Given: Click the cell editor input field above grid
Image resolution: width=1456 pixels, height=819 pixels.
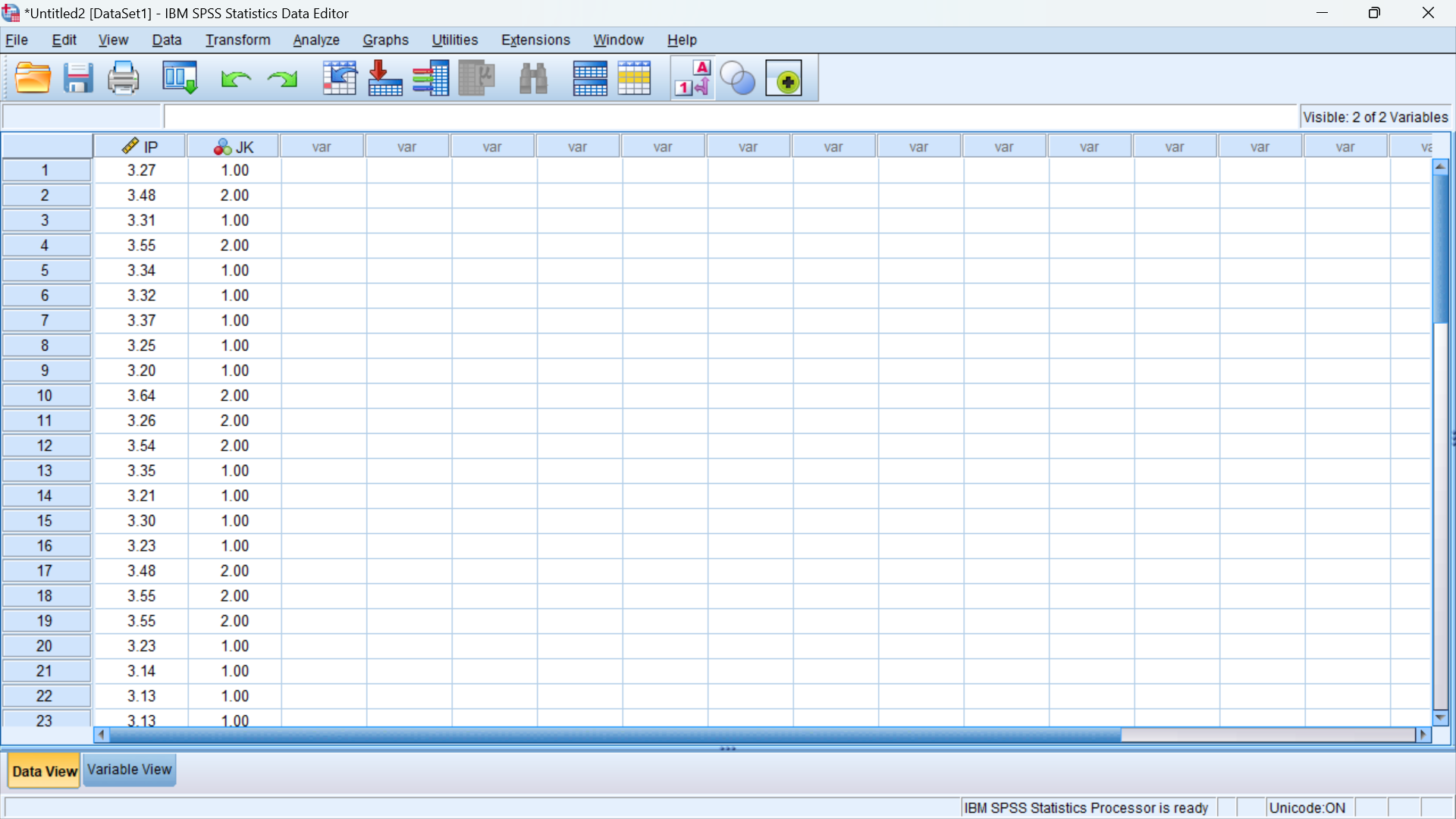Looking at the screenshot, I should point(730,117).
